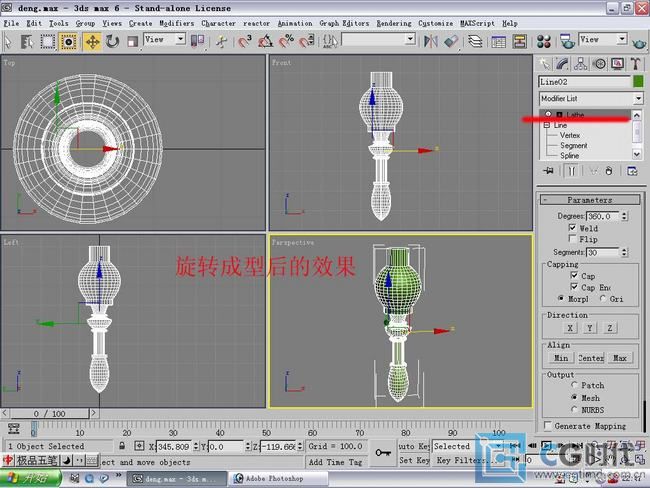Viewport: 650px width, 488px height.
Task: Select Mesh output radio button
Action: pos(574,397)
